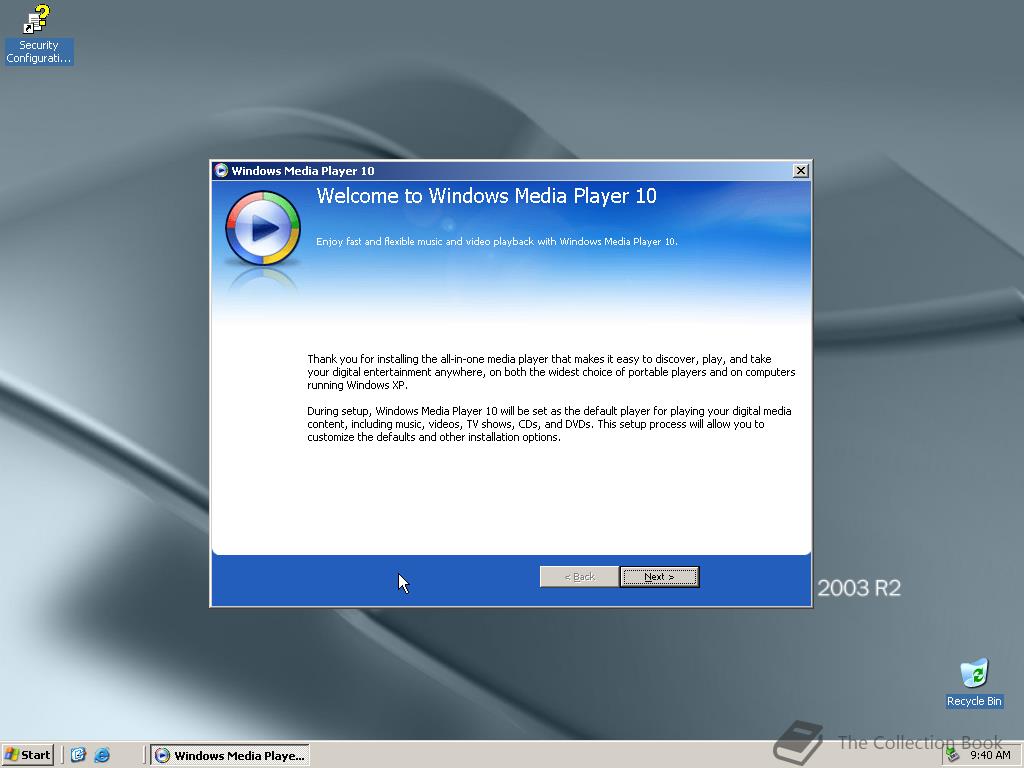
Task: Open the Security Configuration desktop shortcut
Action: coord(39,34)
